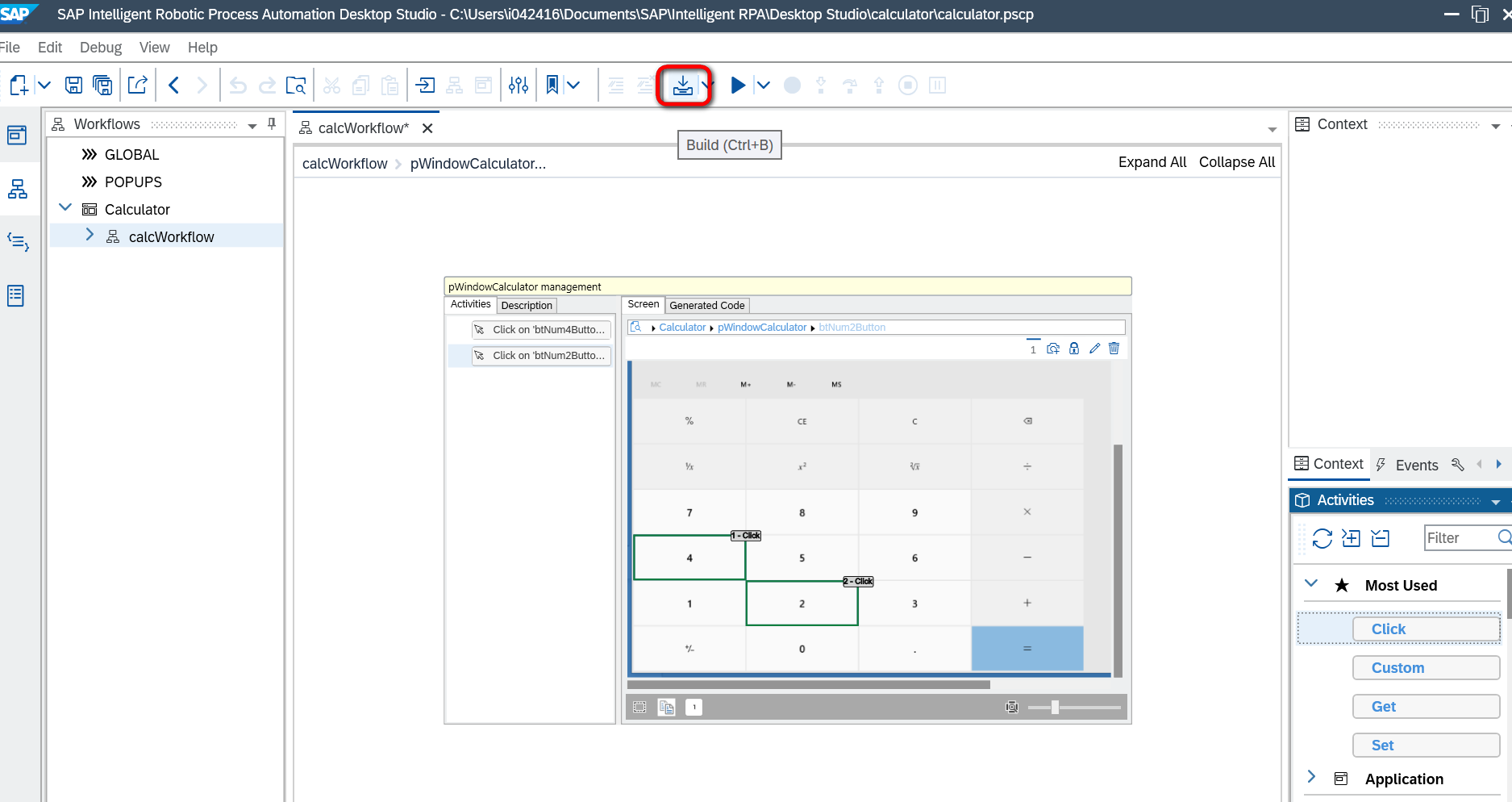Click the delete trash icon above screen preview
This screenshot has height=802, width=1512.
pos(1114,349)
